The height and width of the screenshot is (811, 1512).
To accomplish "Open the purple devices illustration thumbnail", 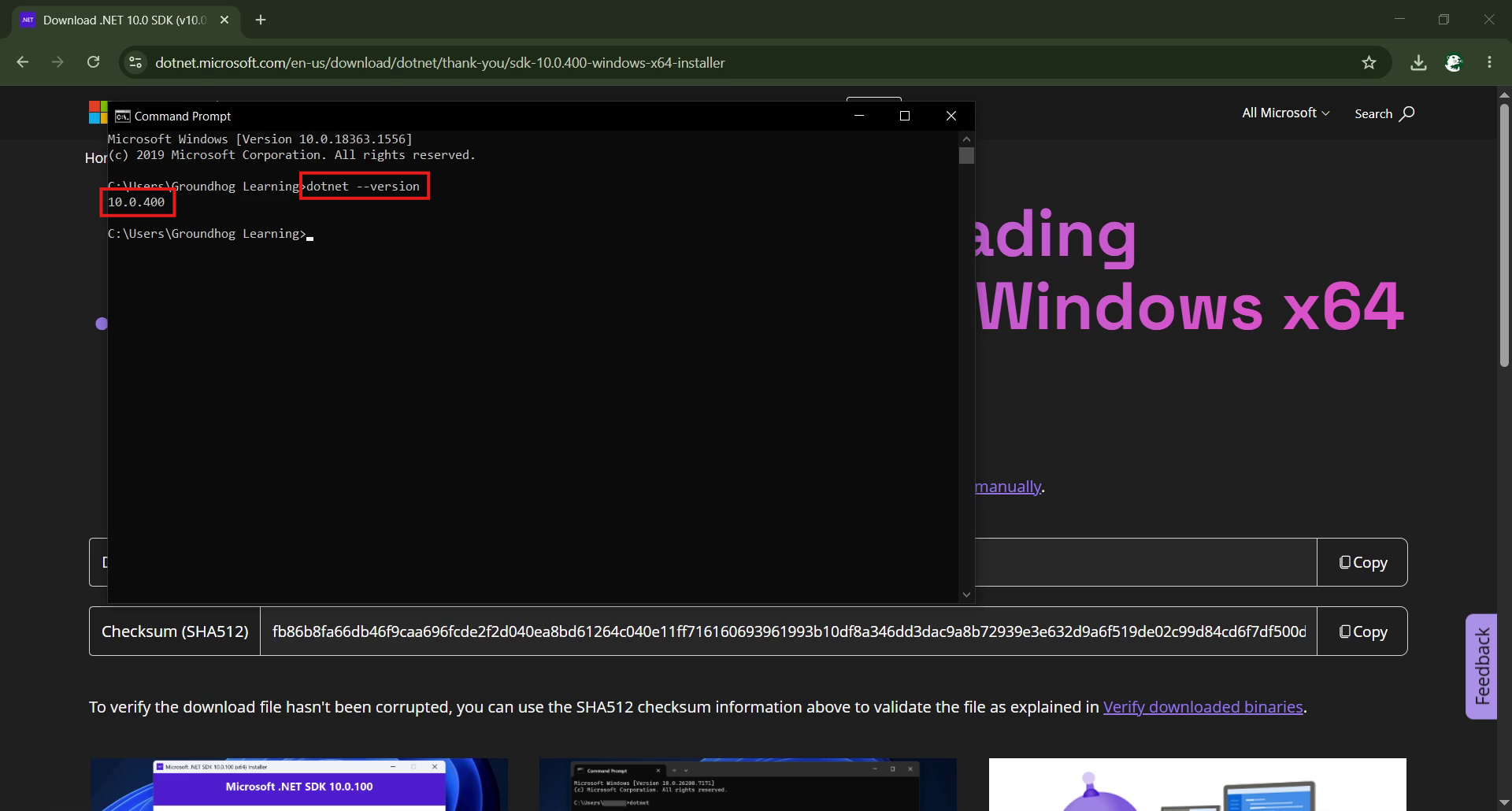I will tap(1198, 784).
